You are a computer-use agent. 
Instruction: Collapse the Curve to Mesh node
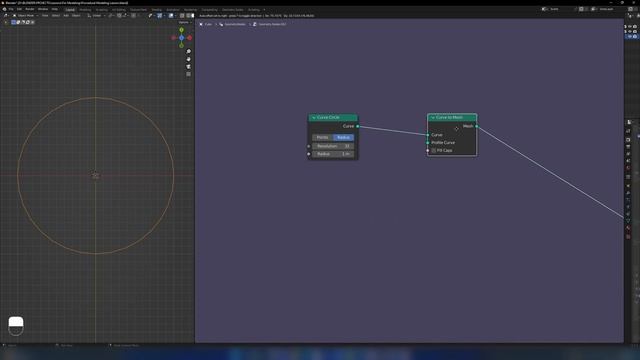pyautogui.click(x=433, y=118)
